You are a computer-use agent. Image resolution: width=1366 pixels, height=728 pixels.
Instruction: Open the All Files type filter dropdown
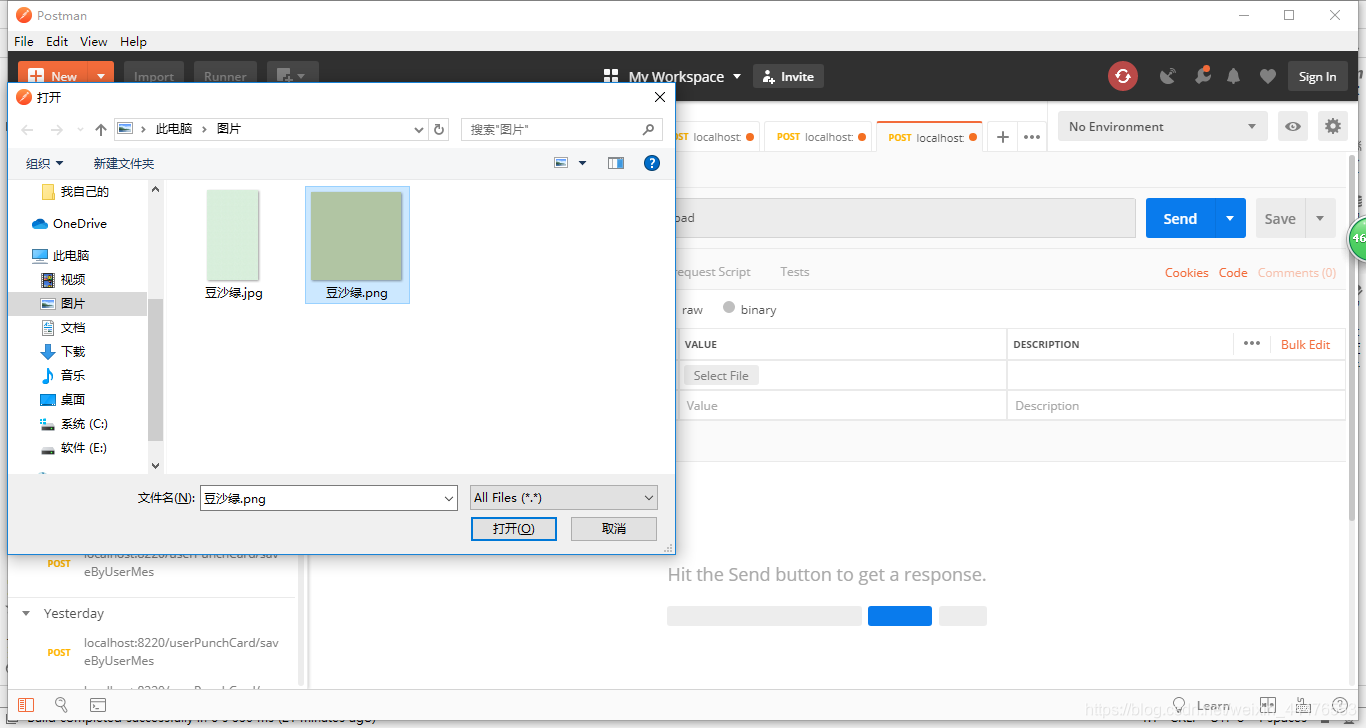[x=564, y=497]
